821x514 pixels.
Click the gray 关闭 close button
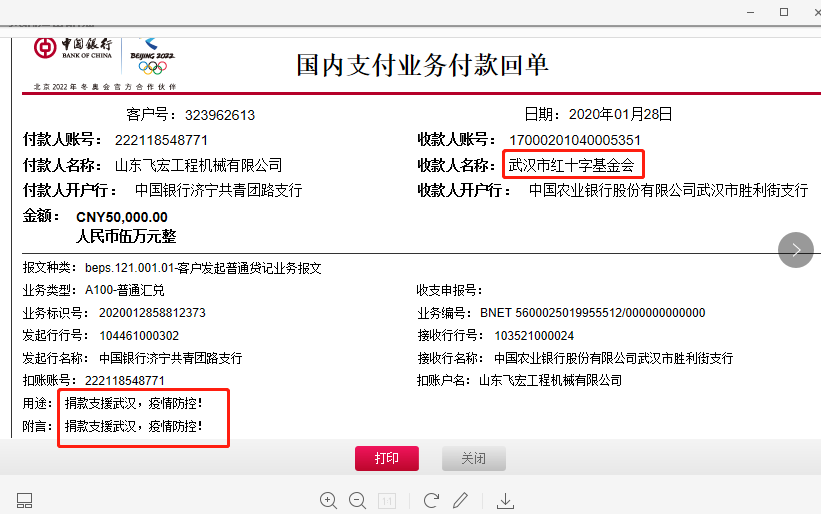pos(474,459)
